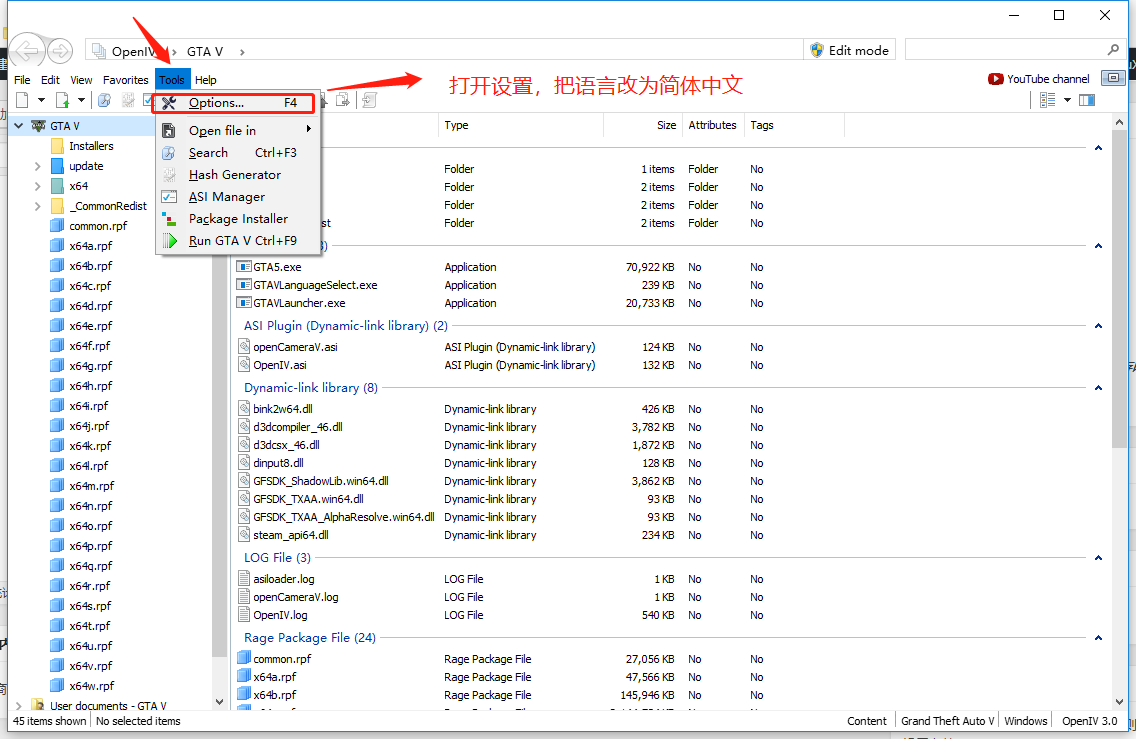Click the Search toolbar icon with magnifier
Image resolution: width=1136 pixels, height=739 pixels.
click(105, 100)
